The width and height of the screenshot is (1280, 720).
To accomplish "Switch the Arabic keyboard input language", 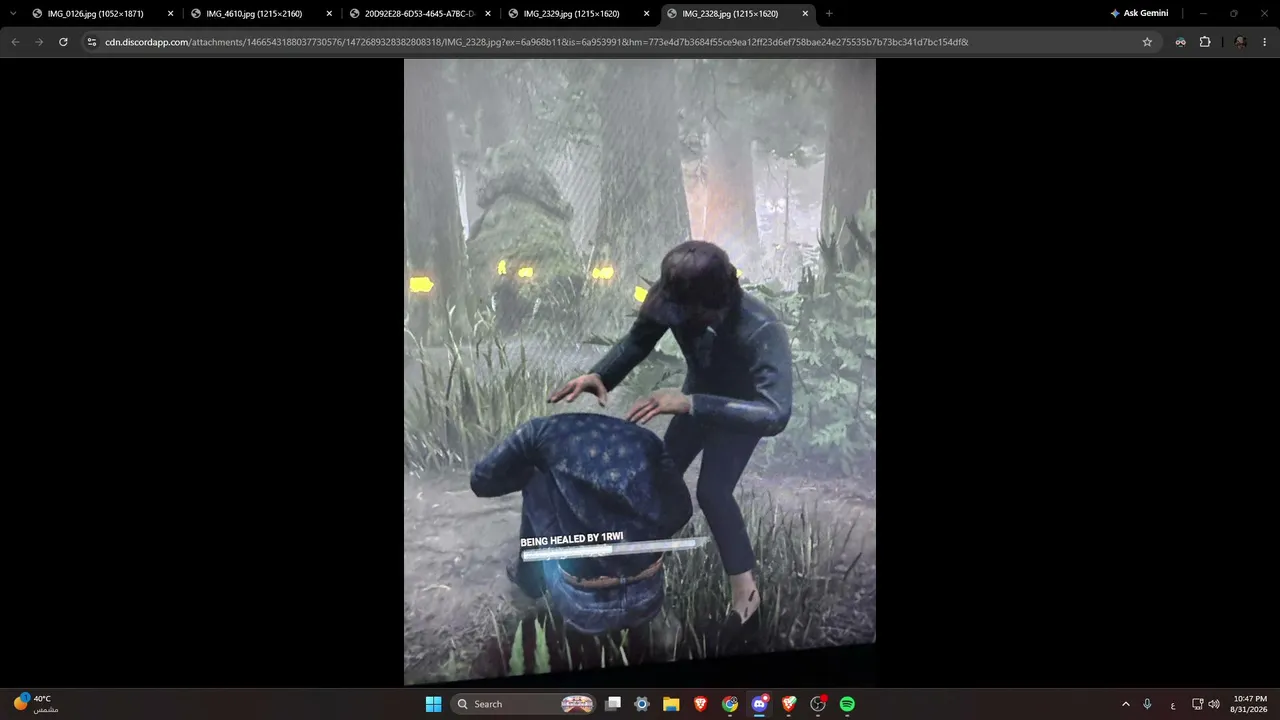I will 1173,704.
